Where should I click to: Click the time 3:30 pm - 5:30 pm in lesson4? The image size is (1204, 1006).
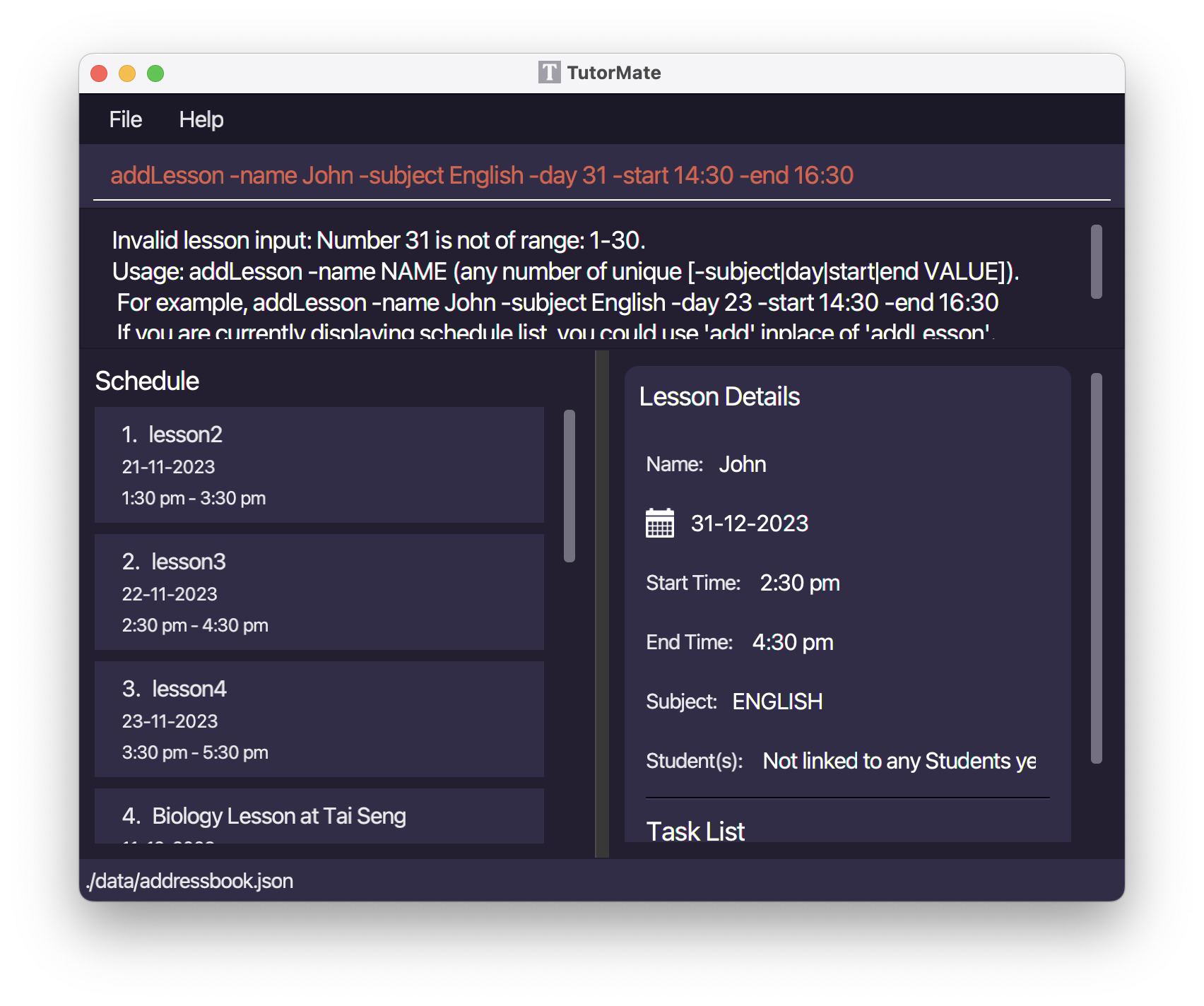(195, 752)
